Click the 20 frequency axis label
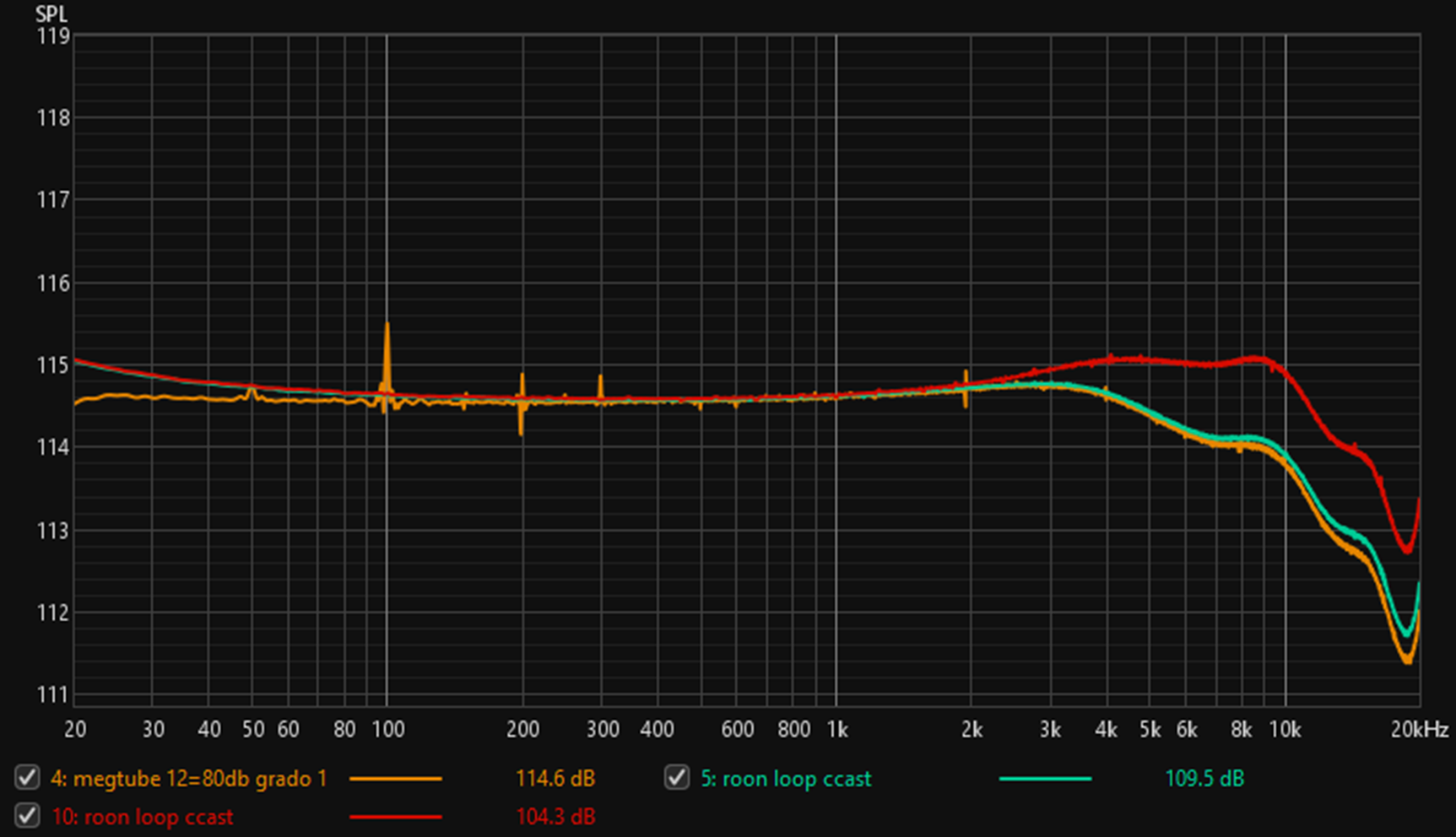 [75, 730]
